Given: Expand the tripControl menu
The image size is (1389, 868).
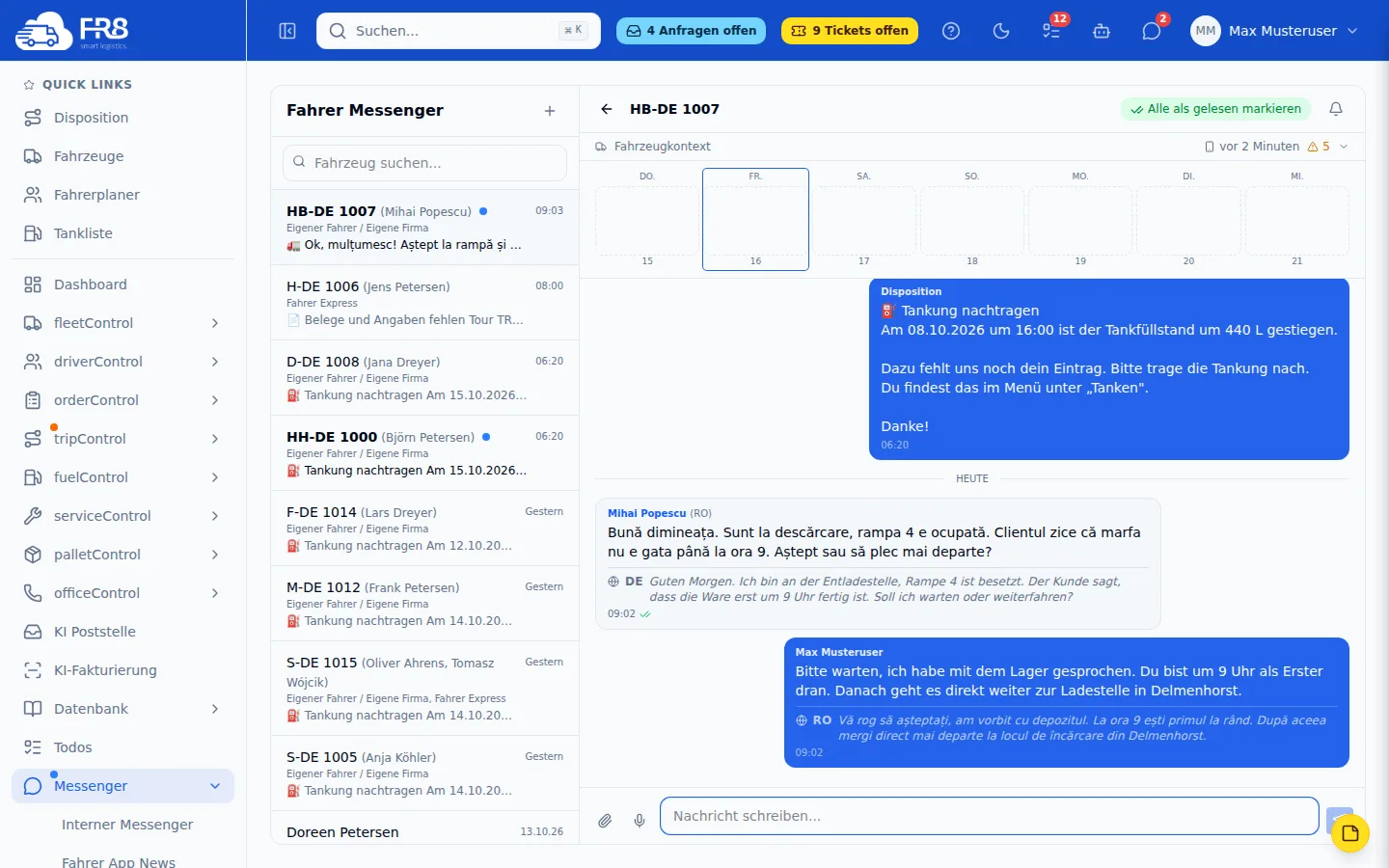Looking at the screenshot, I should tap(123, 439).
